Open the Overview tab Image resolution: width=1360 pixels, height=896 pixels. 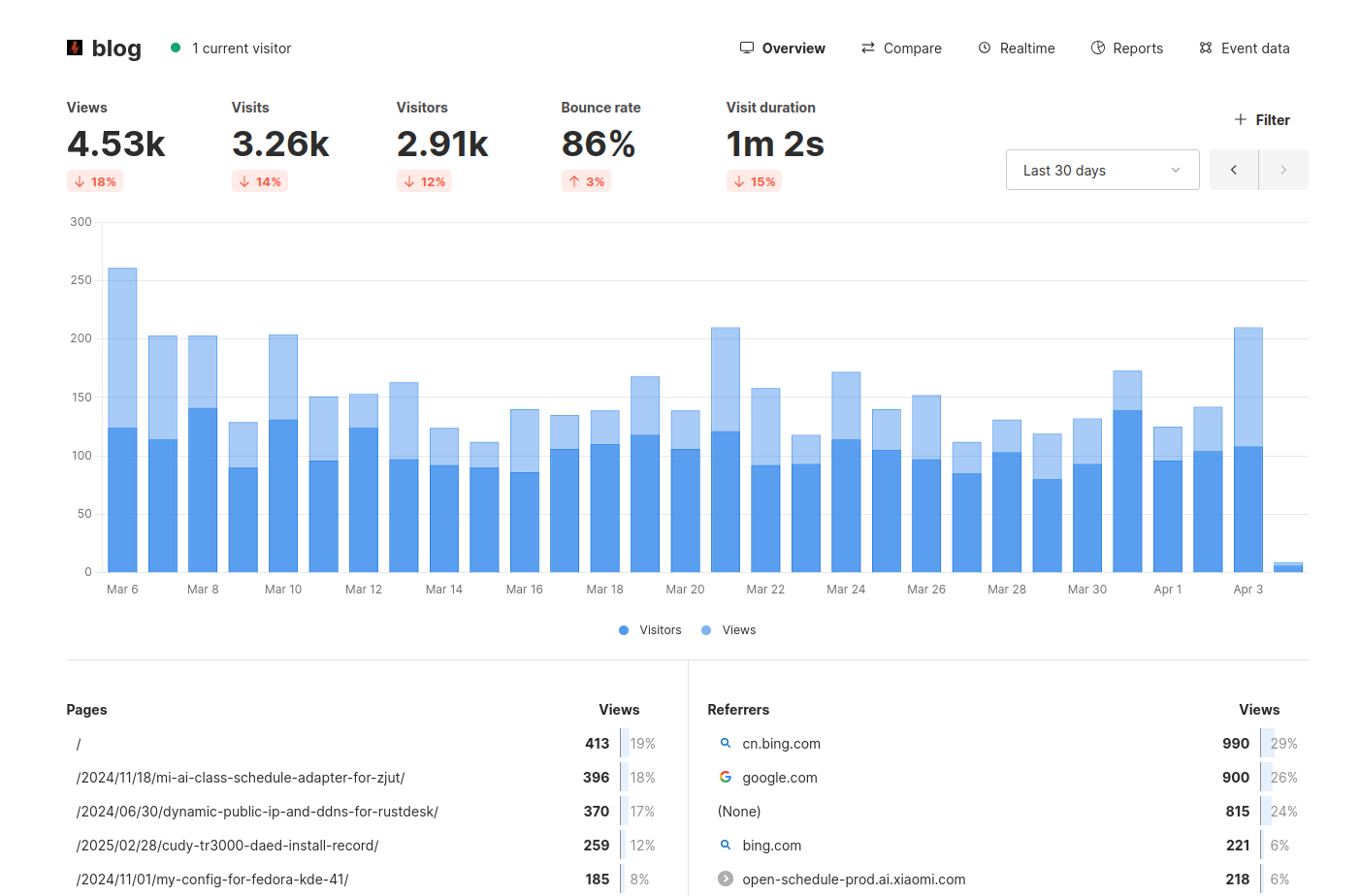tap(782, 48)
